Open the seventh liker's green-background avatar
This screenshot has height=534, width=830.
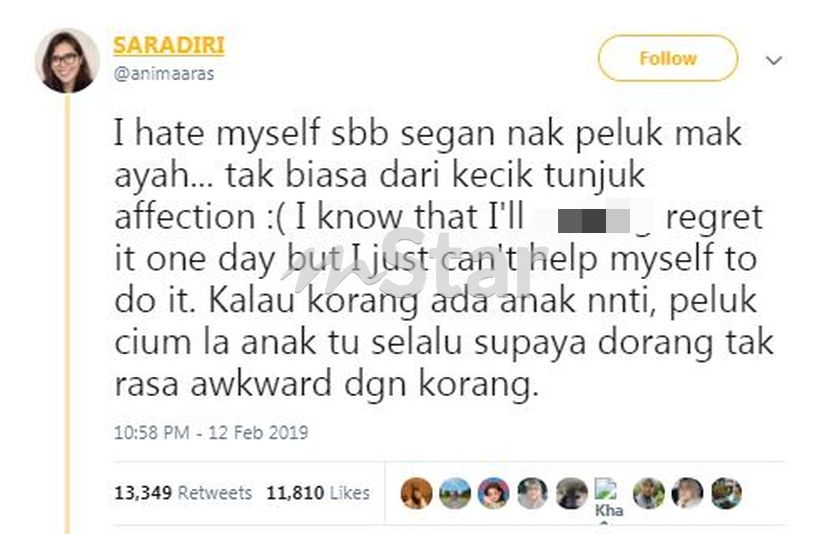point(649,493)
